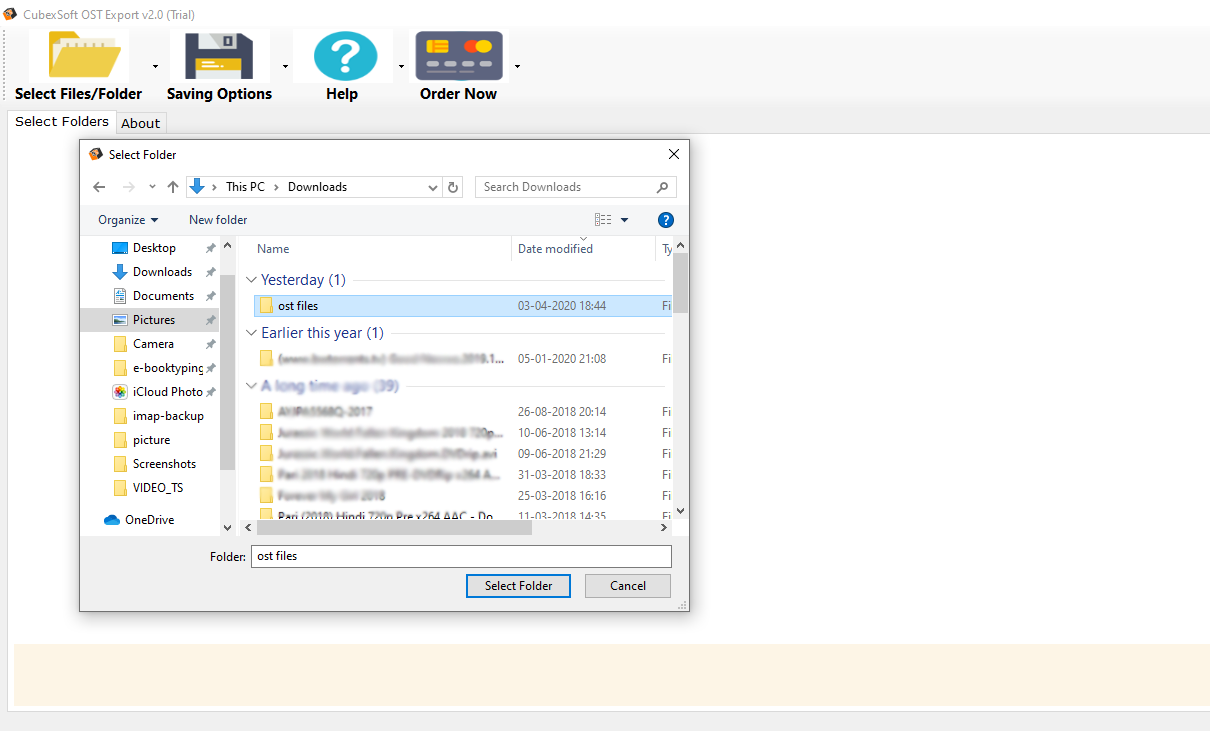Select OneDrive in the navigation pane
This screenshot has height=731, width=1210.
coord(149,520)
